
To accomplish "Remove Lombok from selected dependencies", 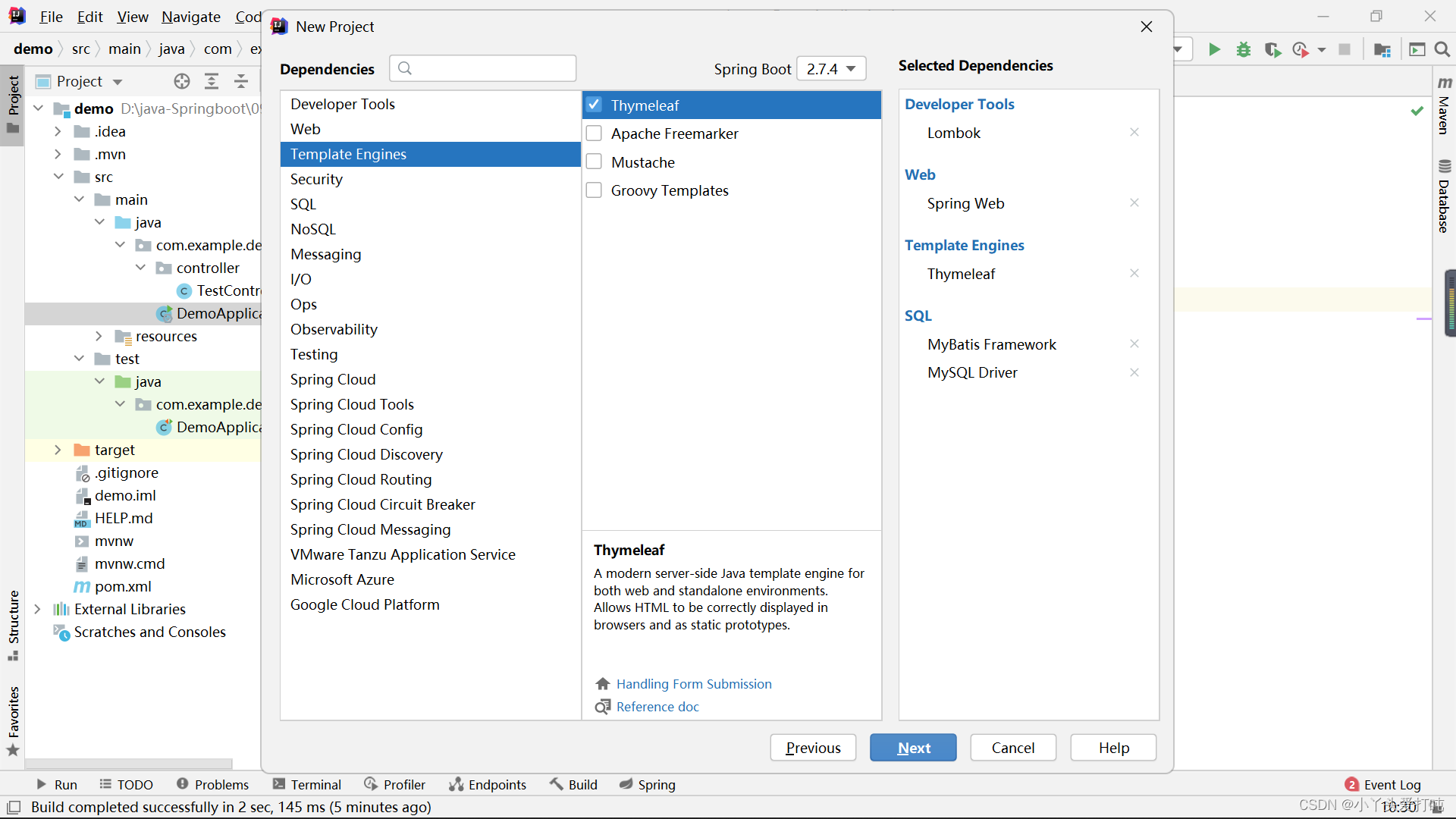I will [x=1134, y=132].
